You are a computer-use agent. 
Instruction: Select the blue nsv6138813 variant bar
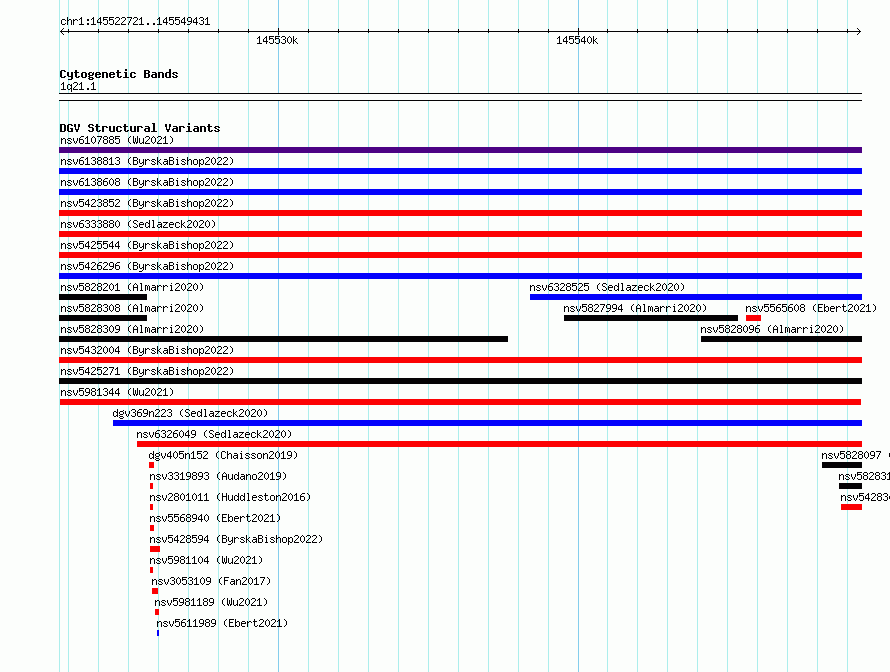[x=460, y=171]
